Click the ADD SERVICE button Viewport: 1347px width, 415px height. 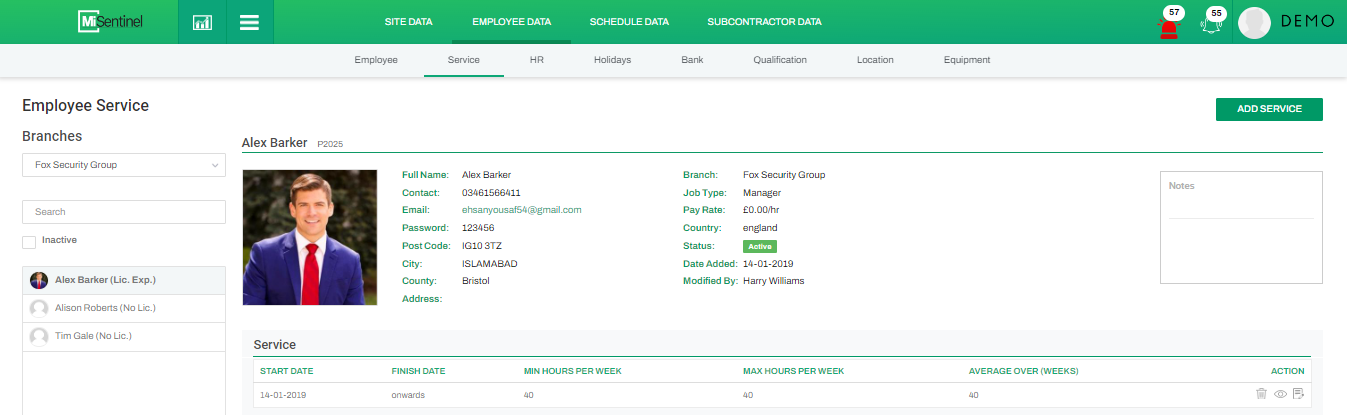(1269, 109)
